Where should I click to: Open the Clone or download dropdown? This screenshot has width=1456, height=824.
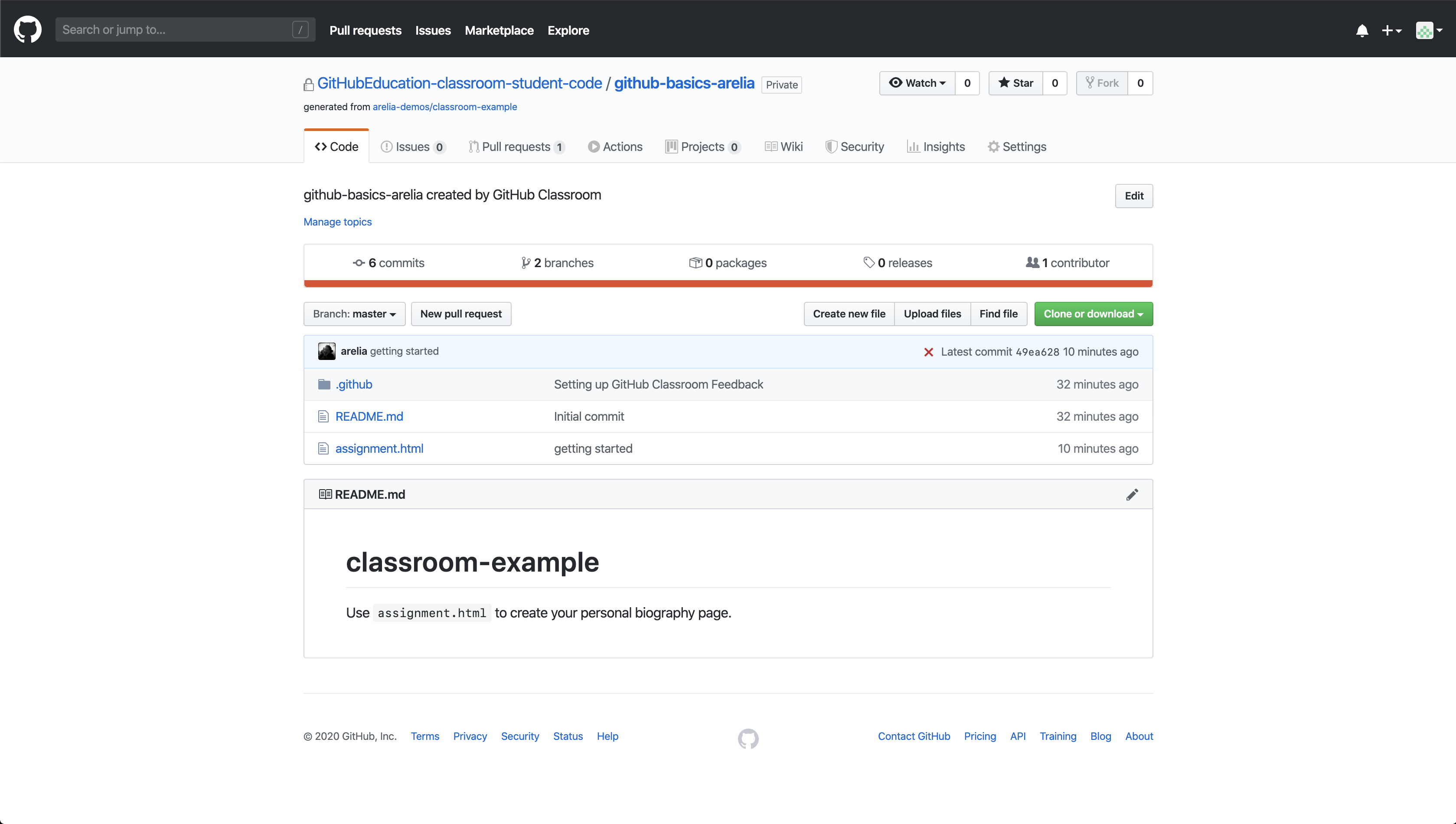[1093, 314]
